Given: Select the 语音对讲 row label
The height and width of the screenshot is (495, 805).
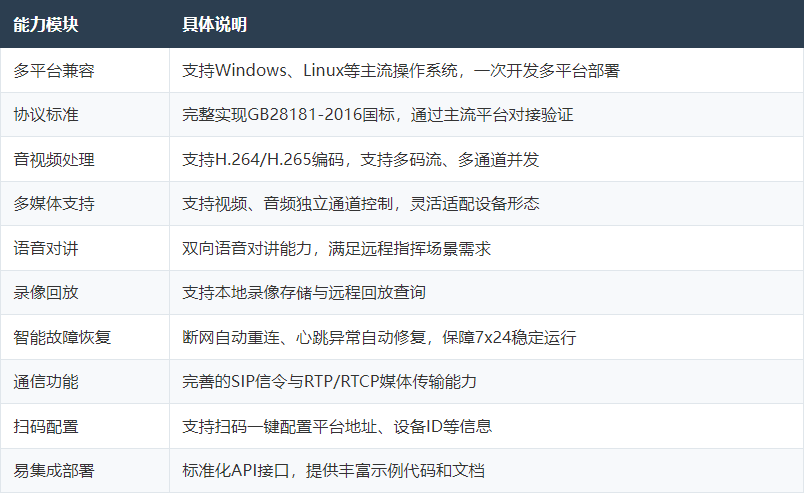Looking at the screenshot, I should (x=46, y=249).
